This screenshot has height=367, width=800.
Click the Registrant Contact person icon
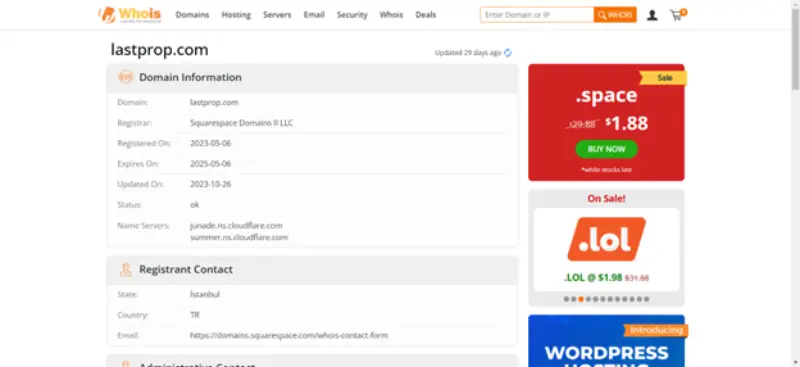click(126, 270)
